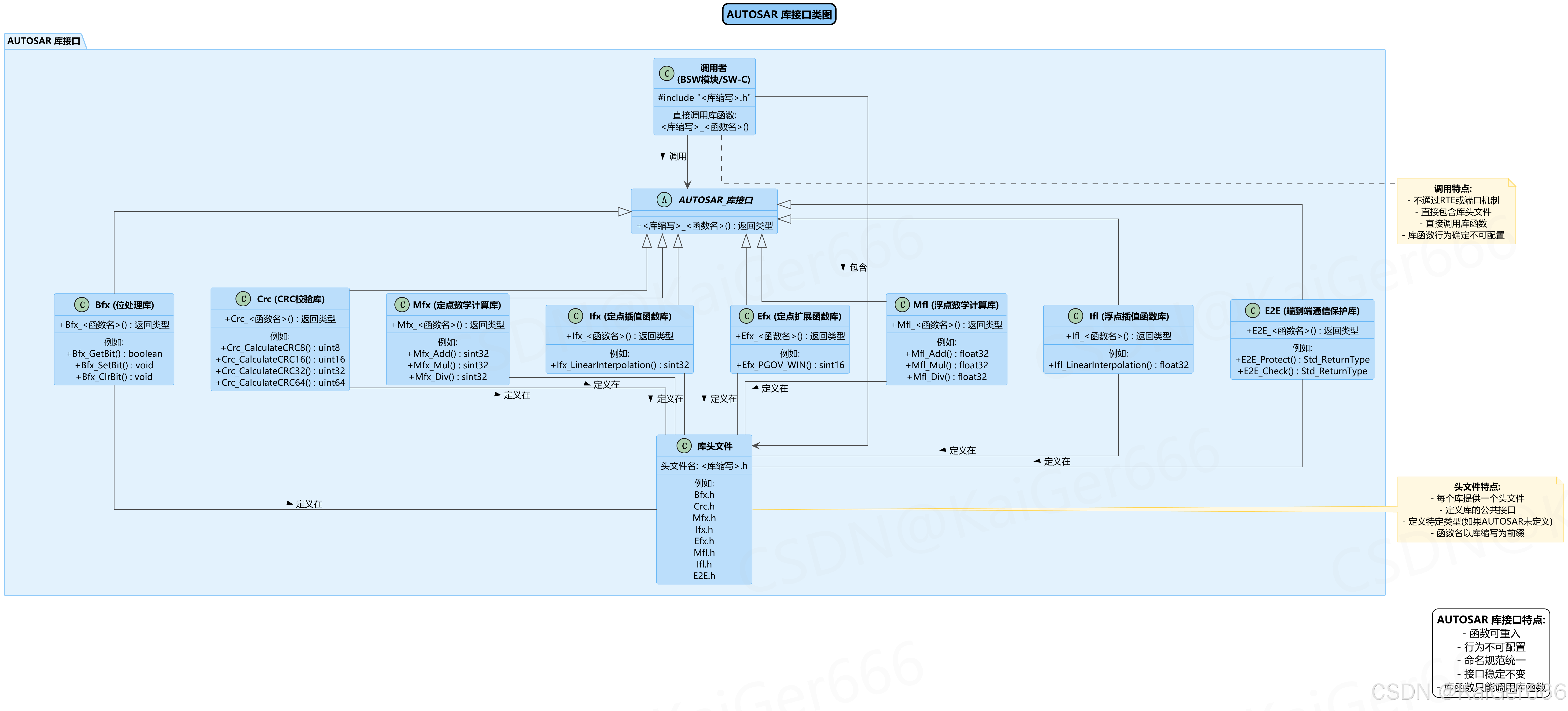The height and width of the screenshot is (711, 1568).
Task: Click the C icon of Bfx class
Action: click(81, 305)
